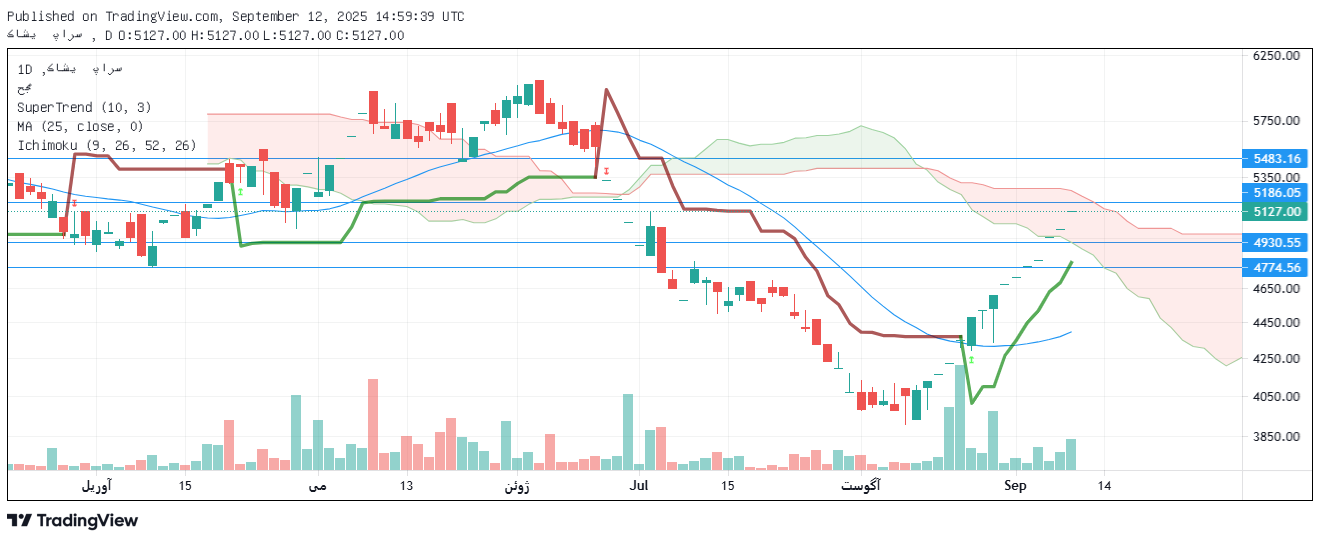Click the 1D interval label in chart legend
The image size is (1320, 541).
click(x=25, y=69)
